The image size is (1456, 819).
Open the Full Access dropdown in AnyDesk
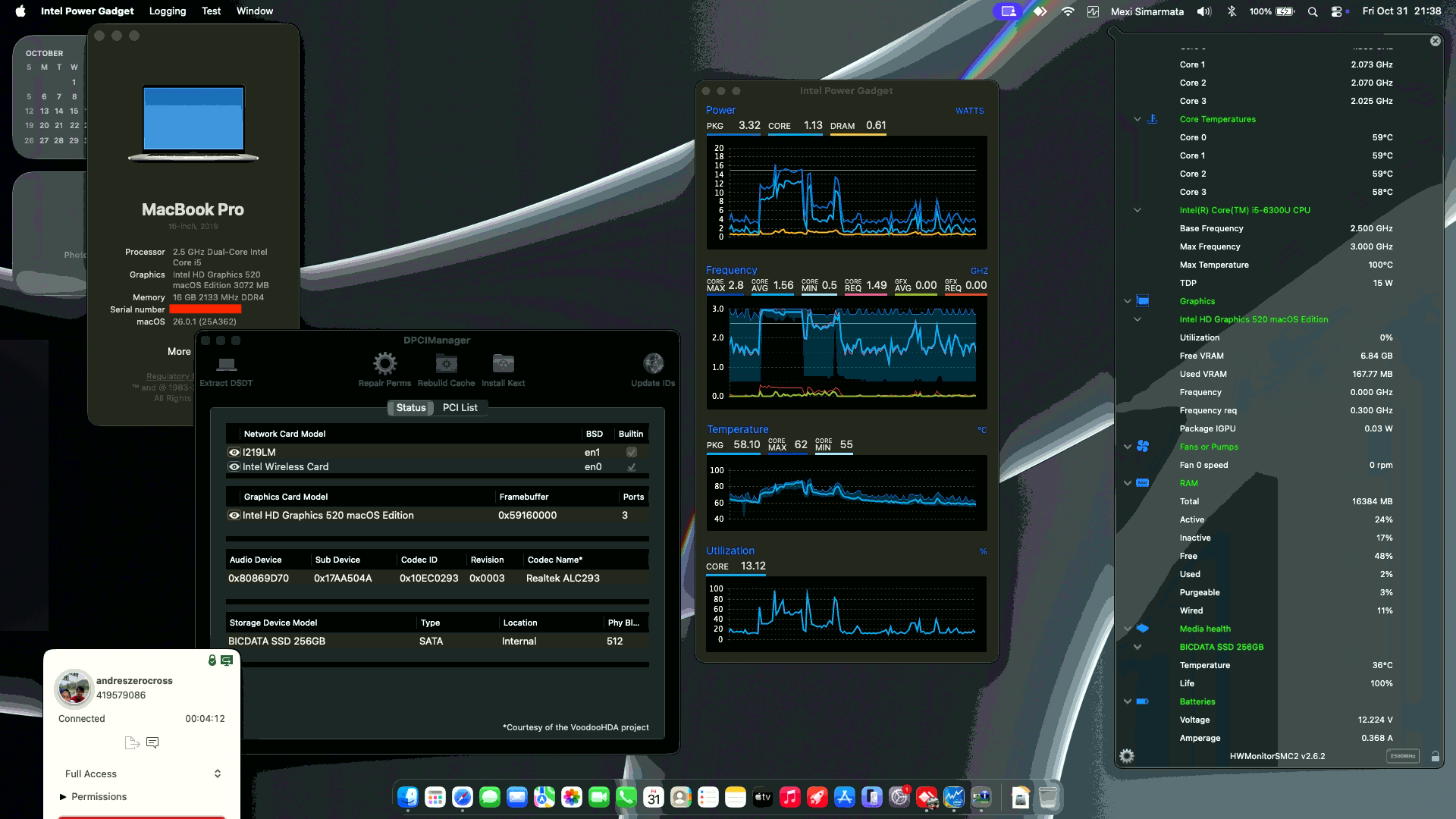pyautogui.click(x=143, y=773)
